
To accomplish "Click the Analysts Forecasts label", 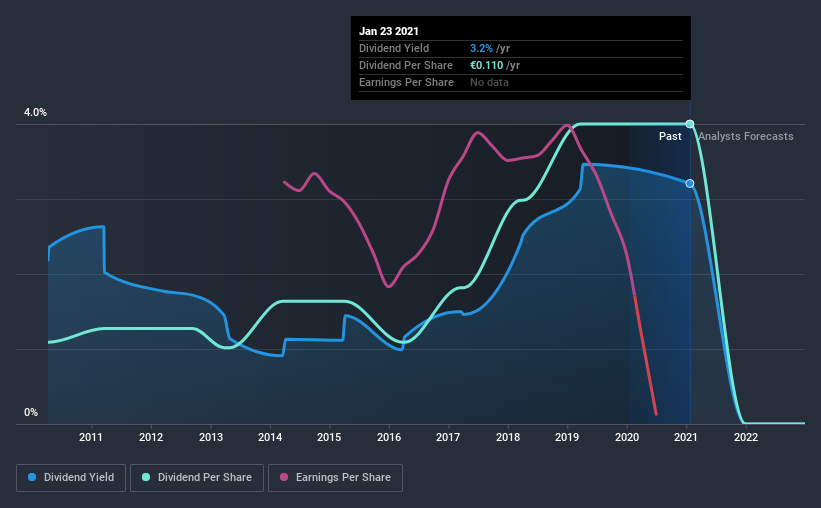I will point(746,136).
